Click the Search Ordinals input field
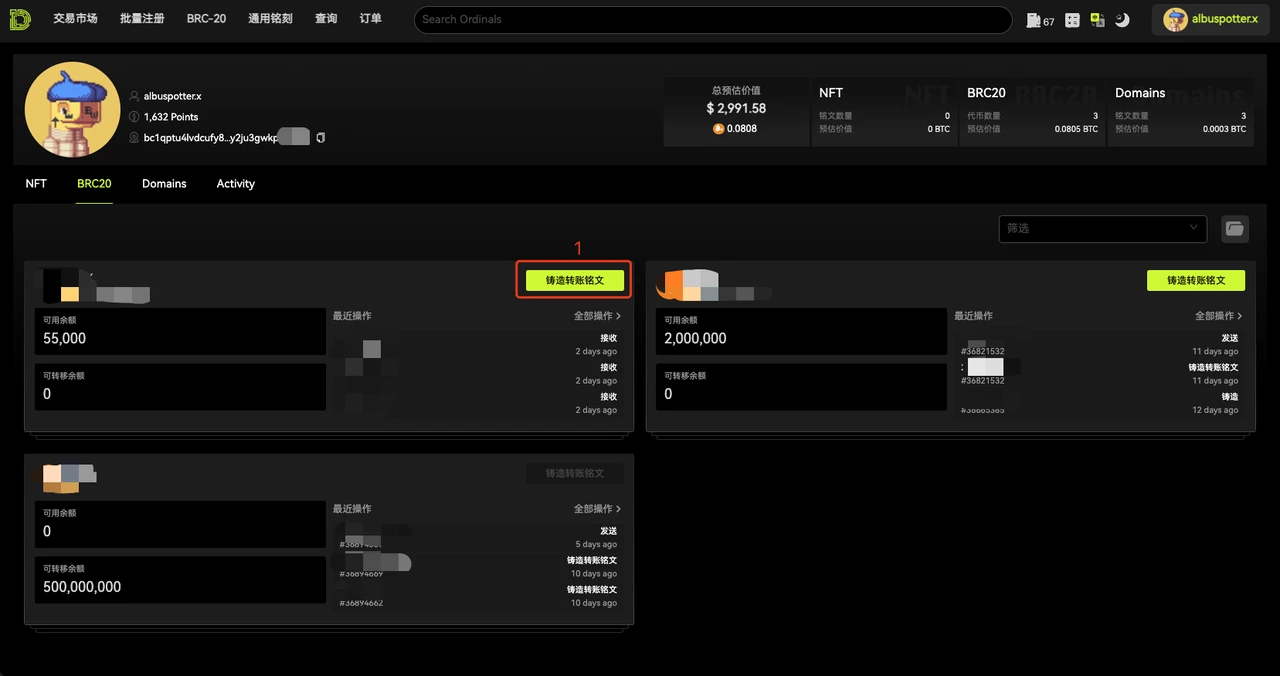1280x676 pixels. click(712, 20)
